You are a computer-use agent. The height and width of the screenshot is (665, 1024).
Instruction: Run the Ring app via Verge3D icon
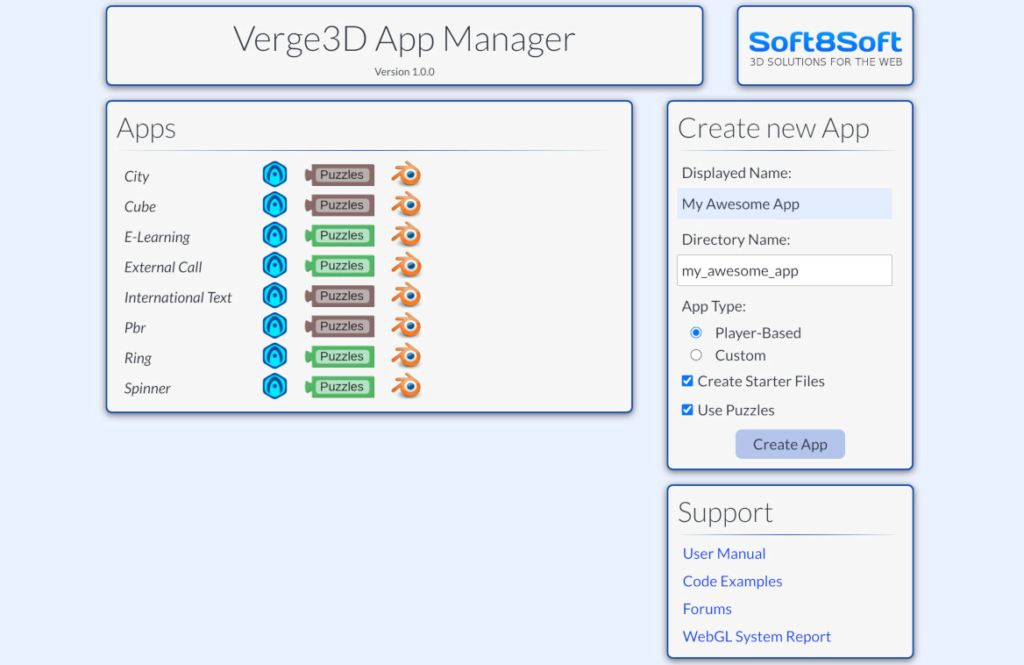click(275, 357)
